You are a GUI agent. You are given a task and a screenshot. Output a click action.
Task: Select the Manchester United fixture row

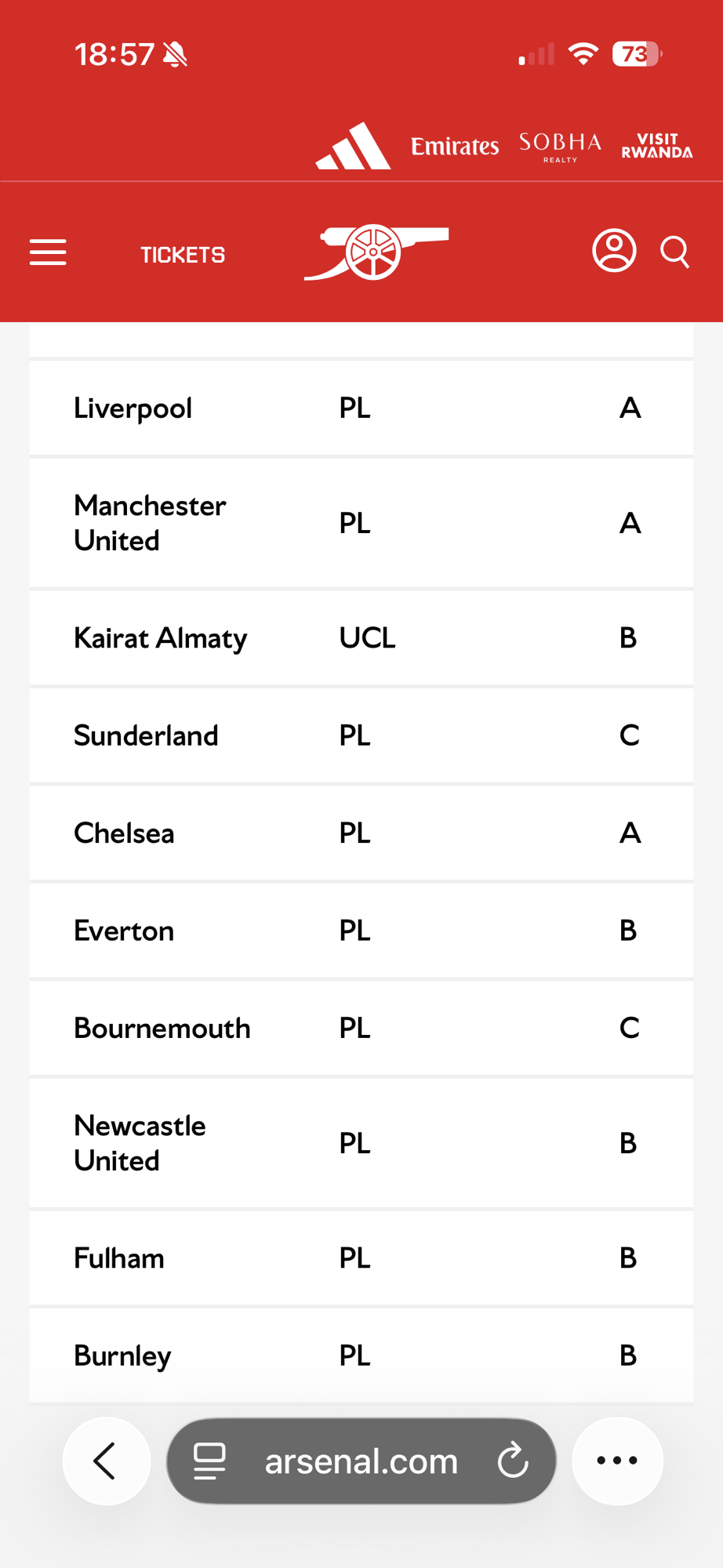pyautogui.click(x=361, y=523)
